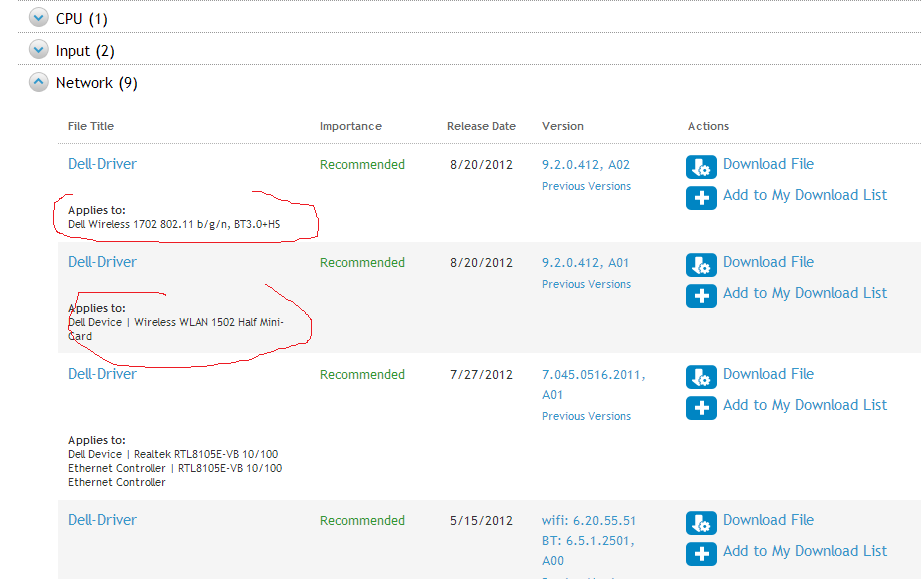Click Download File text for the 5/15/2012 driver
This screenshot has width=921, height=579.
click(x=768, y=520)
